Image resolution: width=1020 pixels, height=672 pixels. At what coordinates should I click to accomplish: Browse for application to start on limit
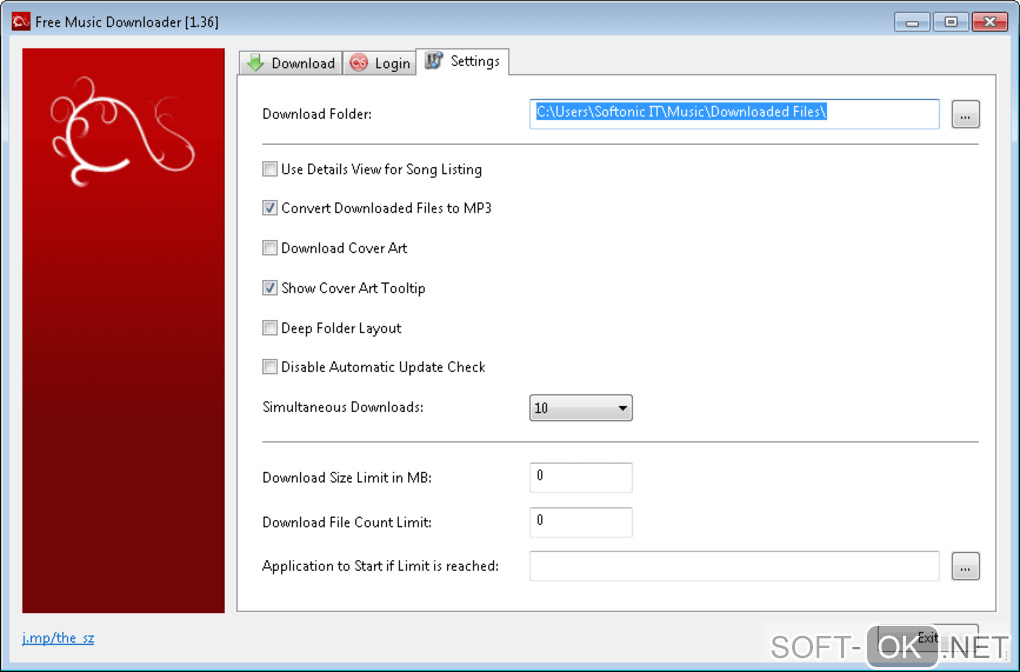(965, 566)
